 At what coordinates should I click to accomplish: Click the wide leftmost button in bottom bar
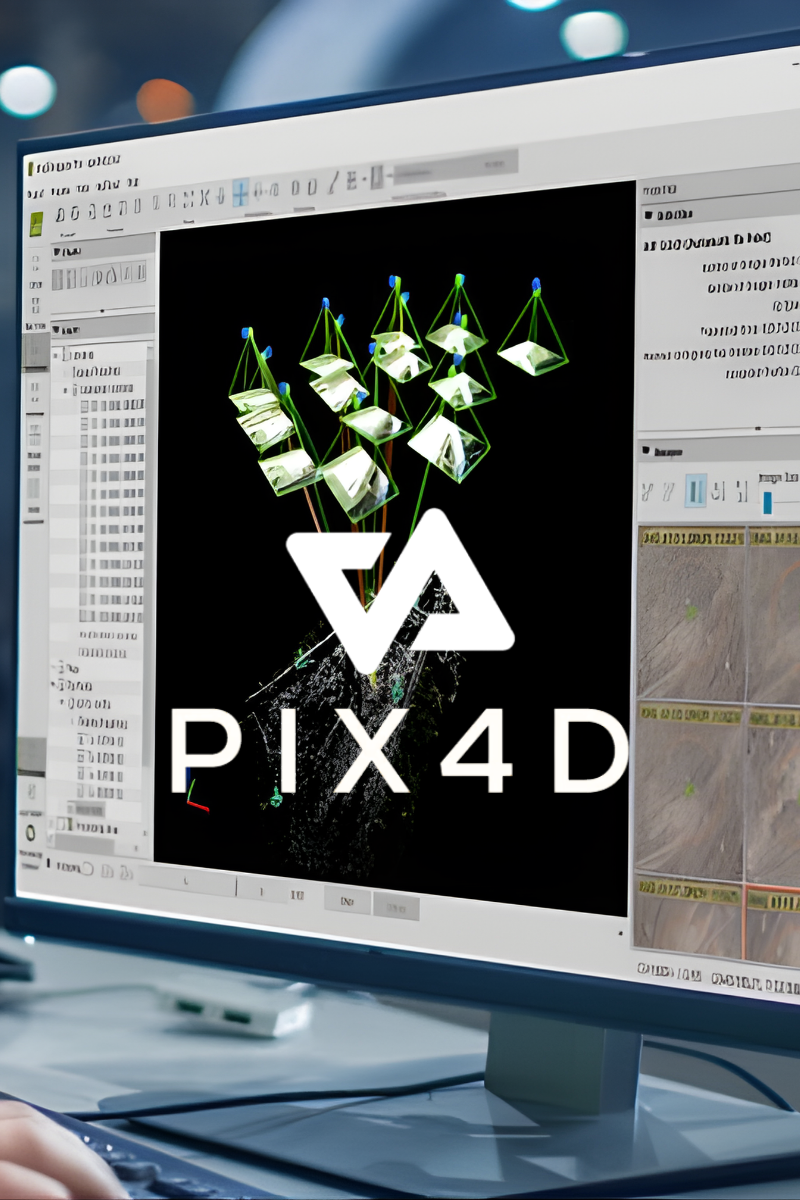[187, 881]
